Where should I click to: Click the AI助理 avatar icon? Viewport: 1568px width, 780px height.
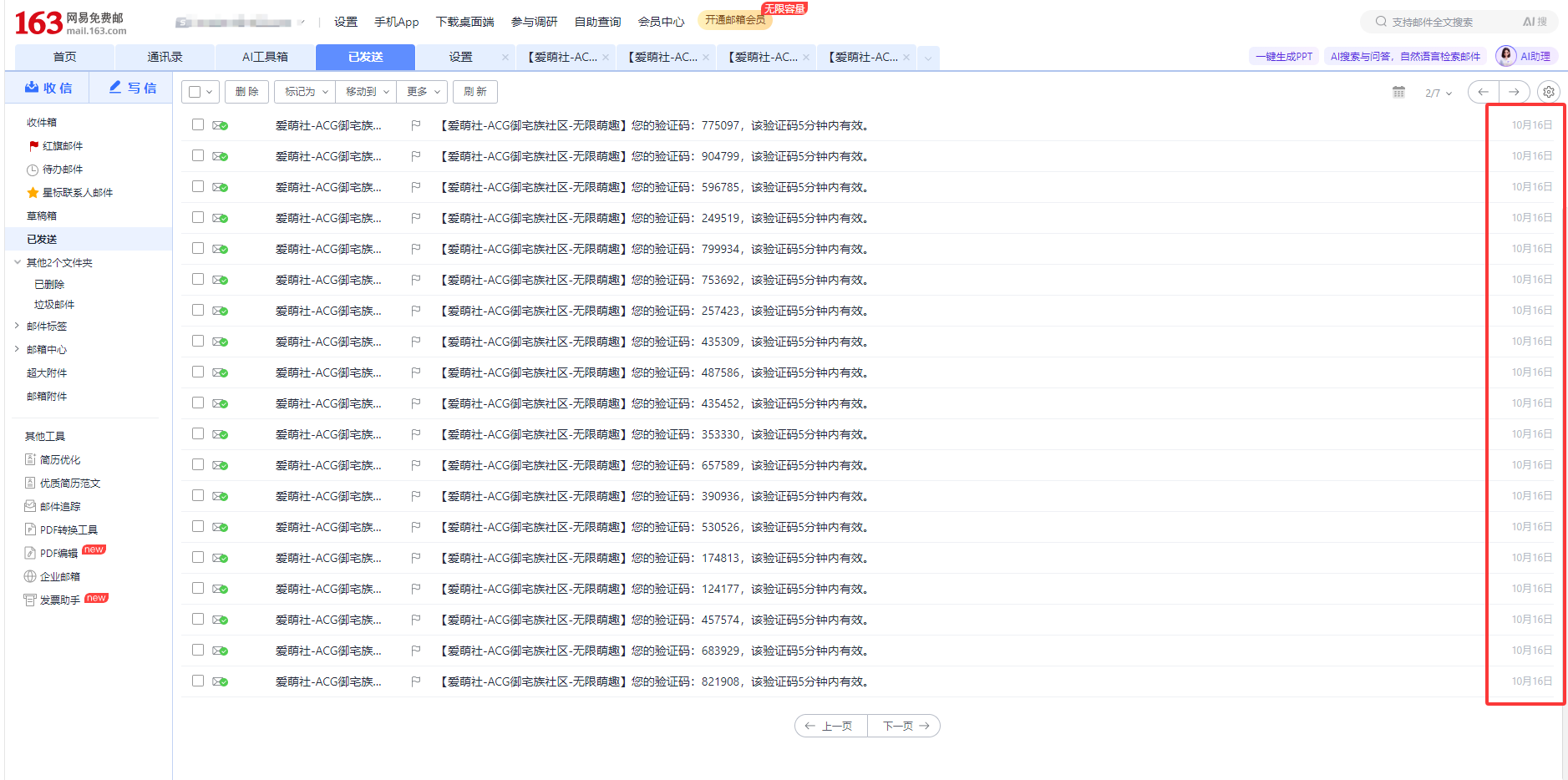pos(1505,56)
